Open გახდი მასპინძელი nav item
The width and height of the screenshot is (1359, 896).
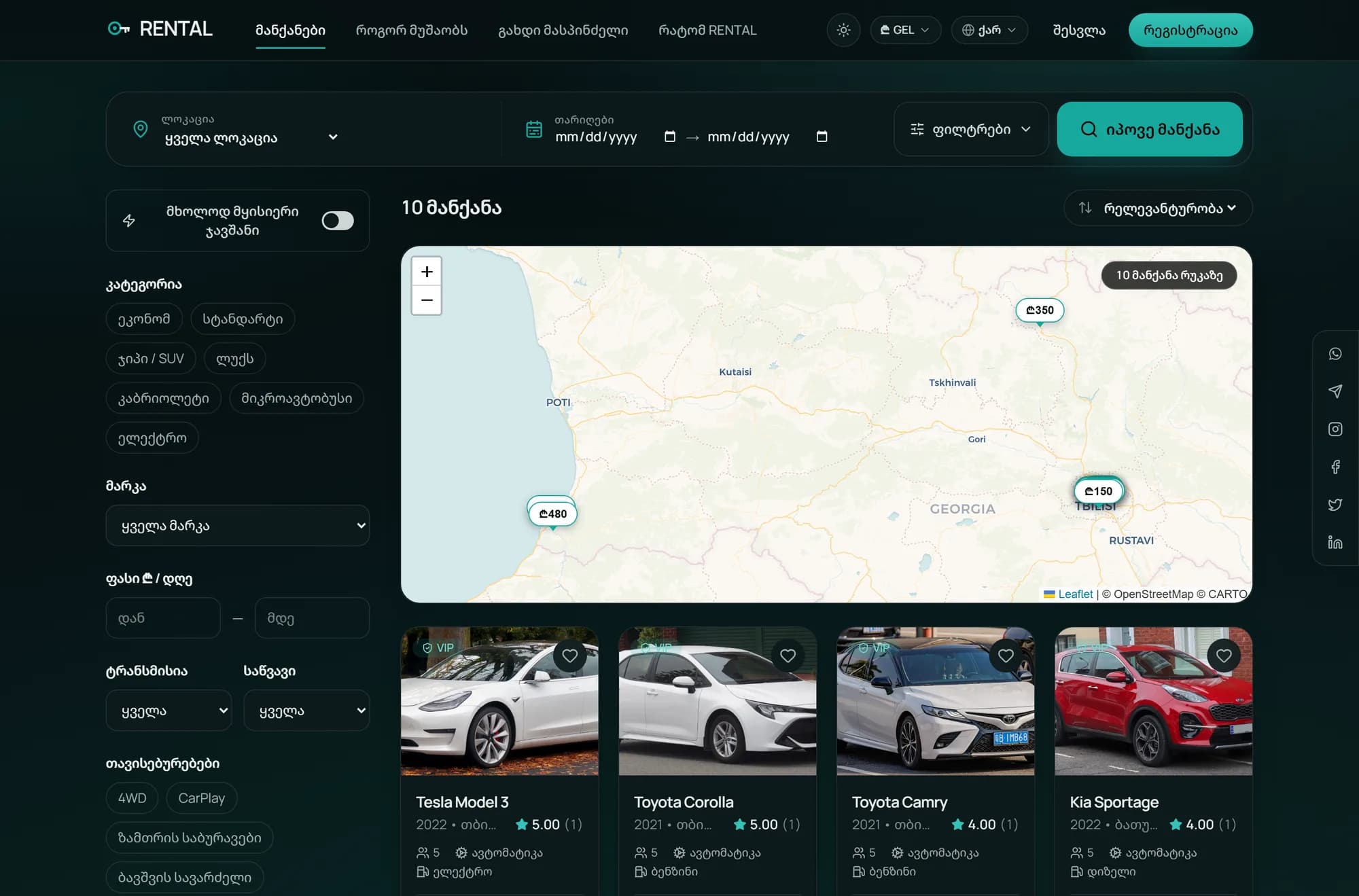[563, 31]
